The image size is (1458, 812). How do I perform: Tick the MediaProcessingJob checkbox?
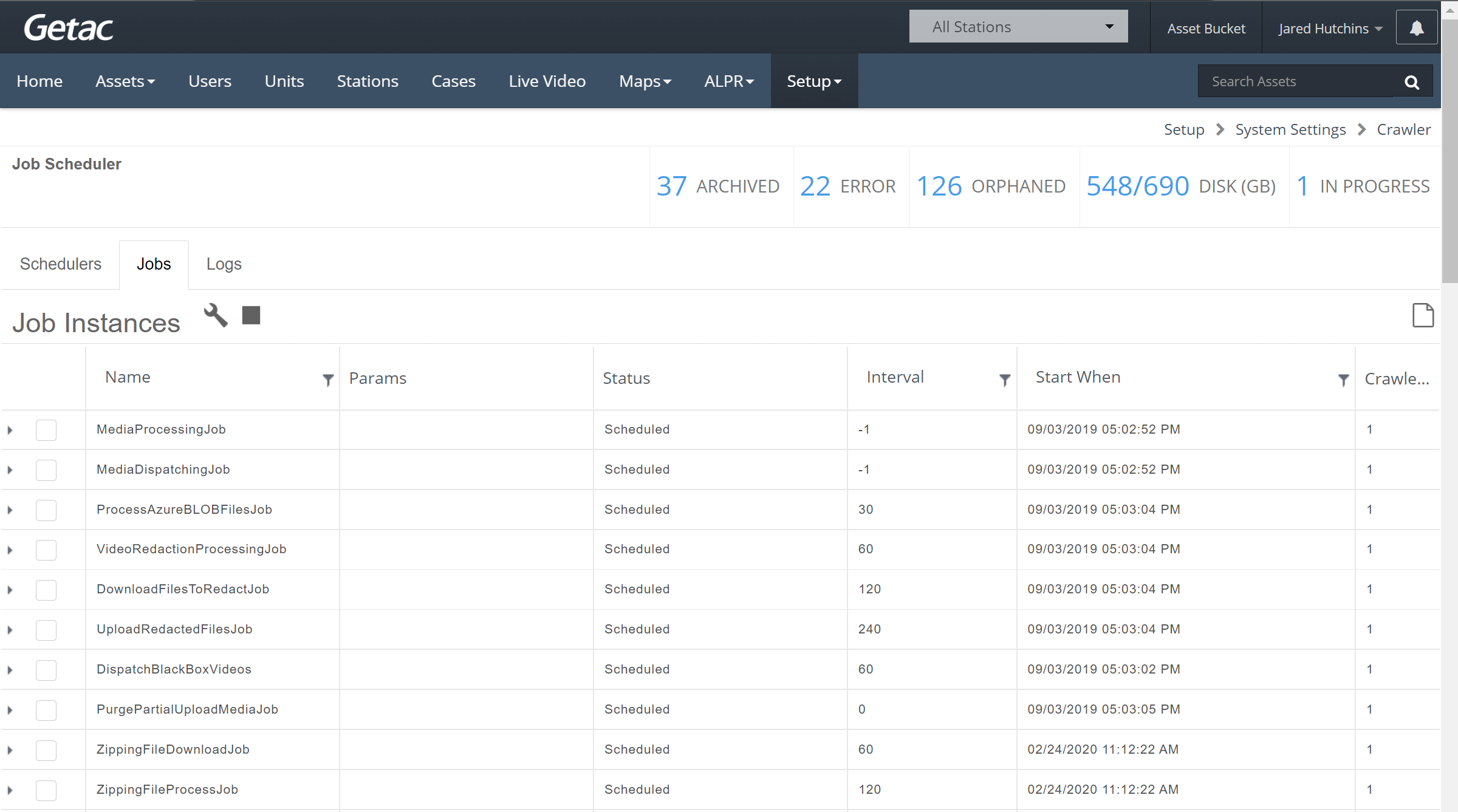(x=46, y=430)
